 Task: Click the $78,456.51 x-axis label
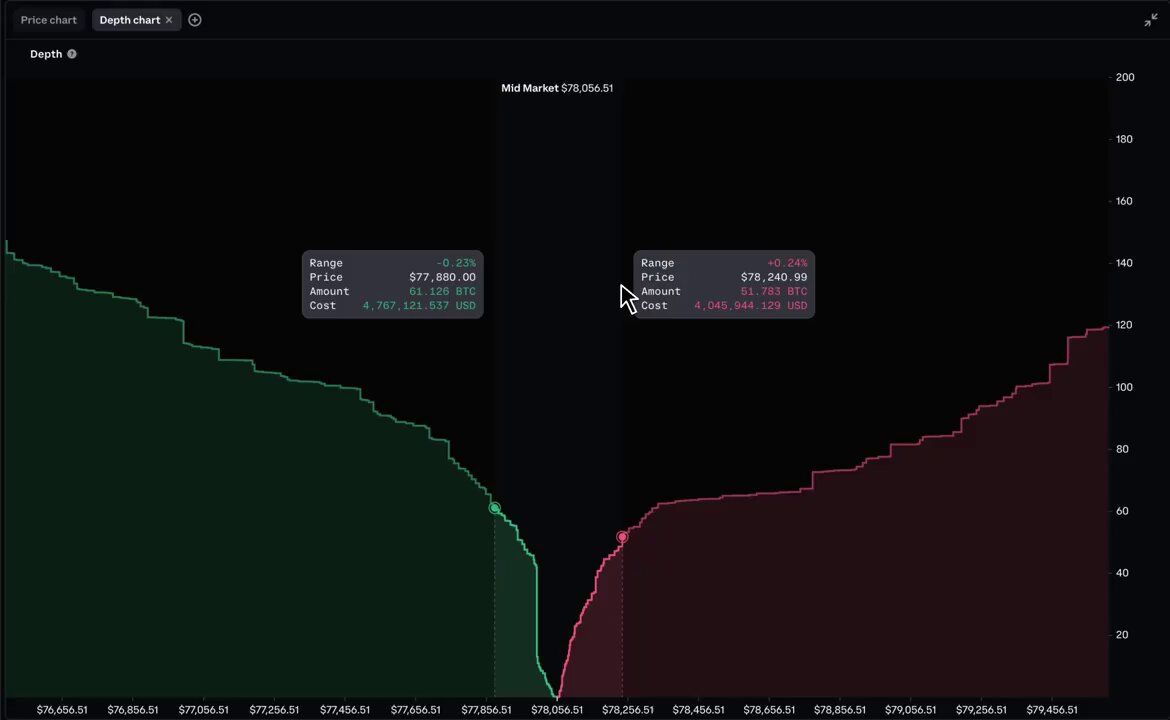[x=698, y=710]
